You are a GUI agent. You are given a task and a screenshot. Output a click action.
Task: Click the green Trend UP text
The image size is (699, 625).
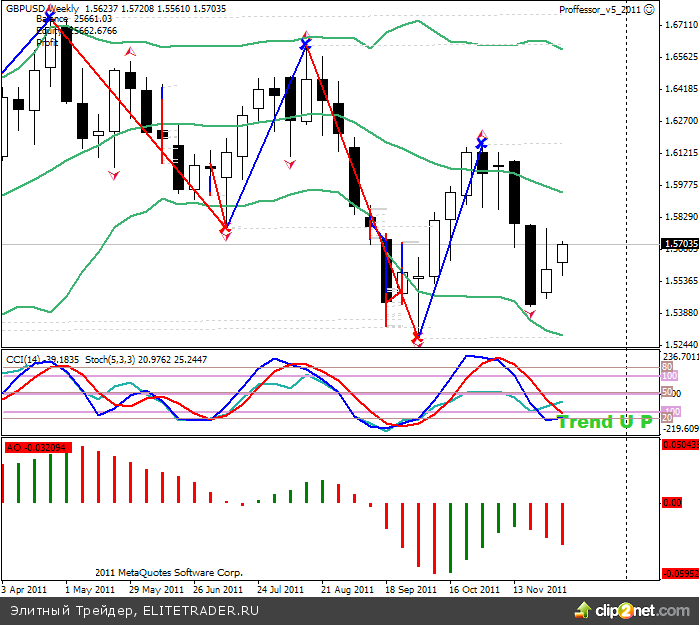604,422
